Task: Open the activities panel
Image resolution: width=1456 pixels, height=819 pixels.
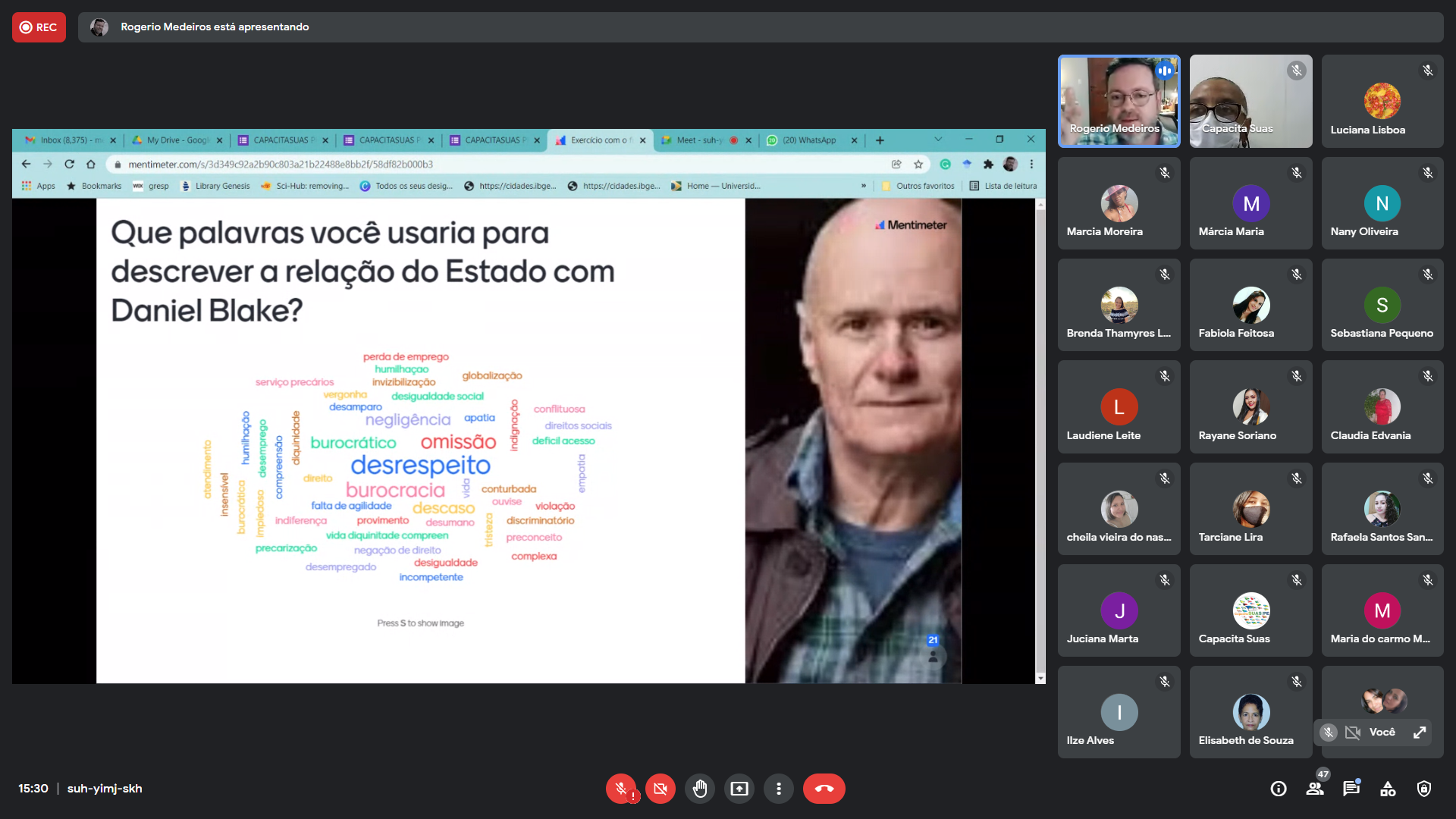Action: [1388, 789]
